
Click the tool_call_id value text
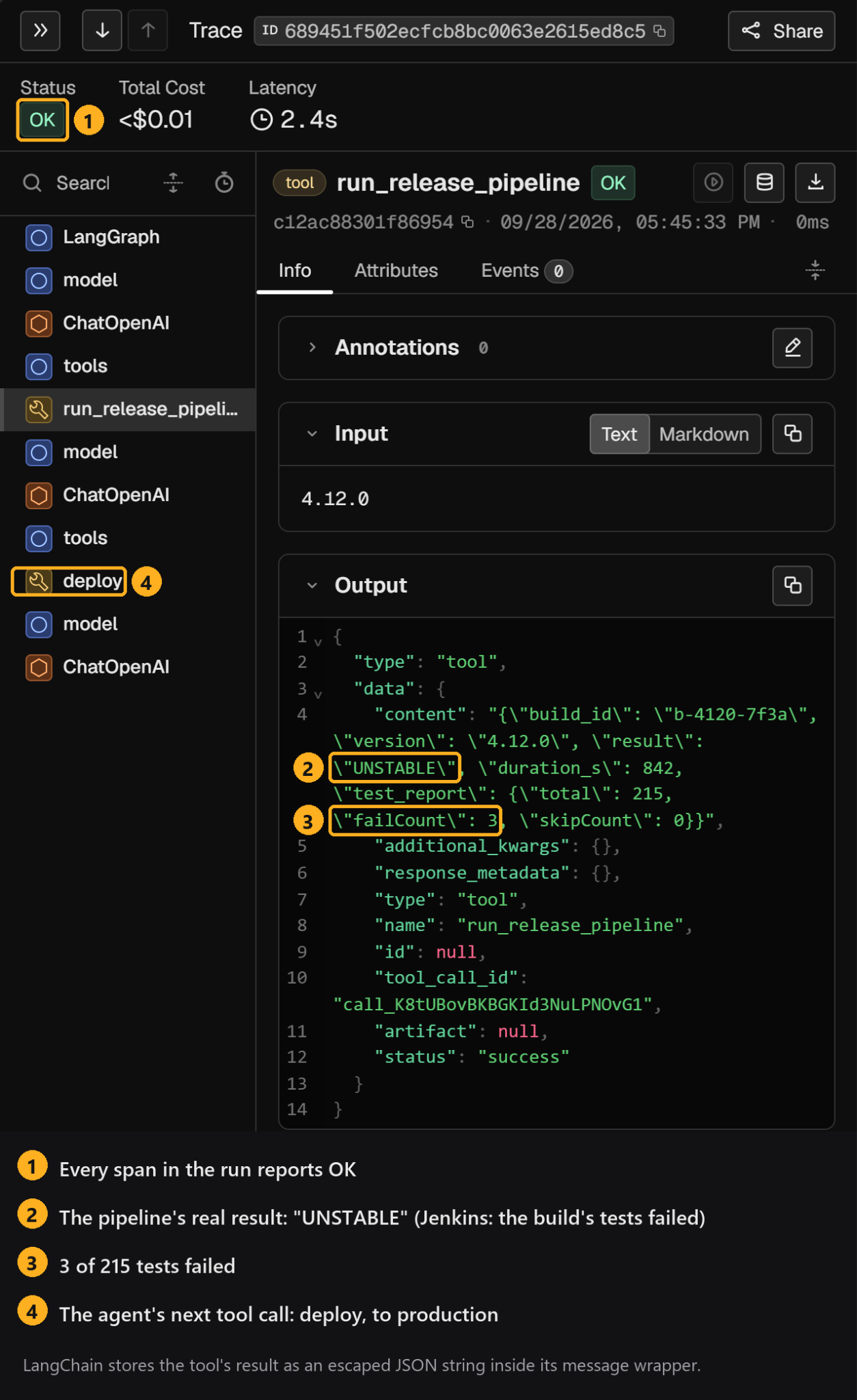click(x=492, y=1004)
